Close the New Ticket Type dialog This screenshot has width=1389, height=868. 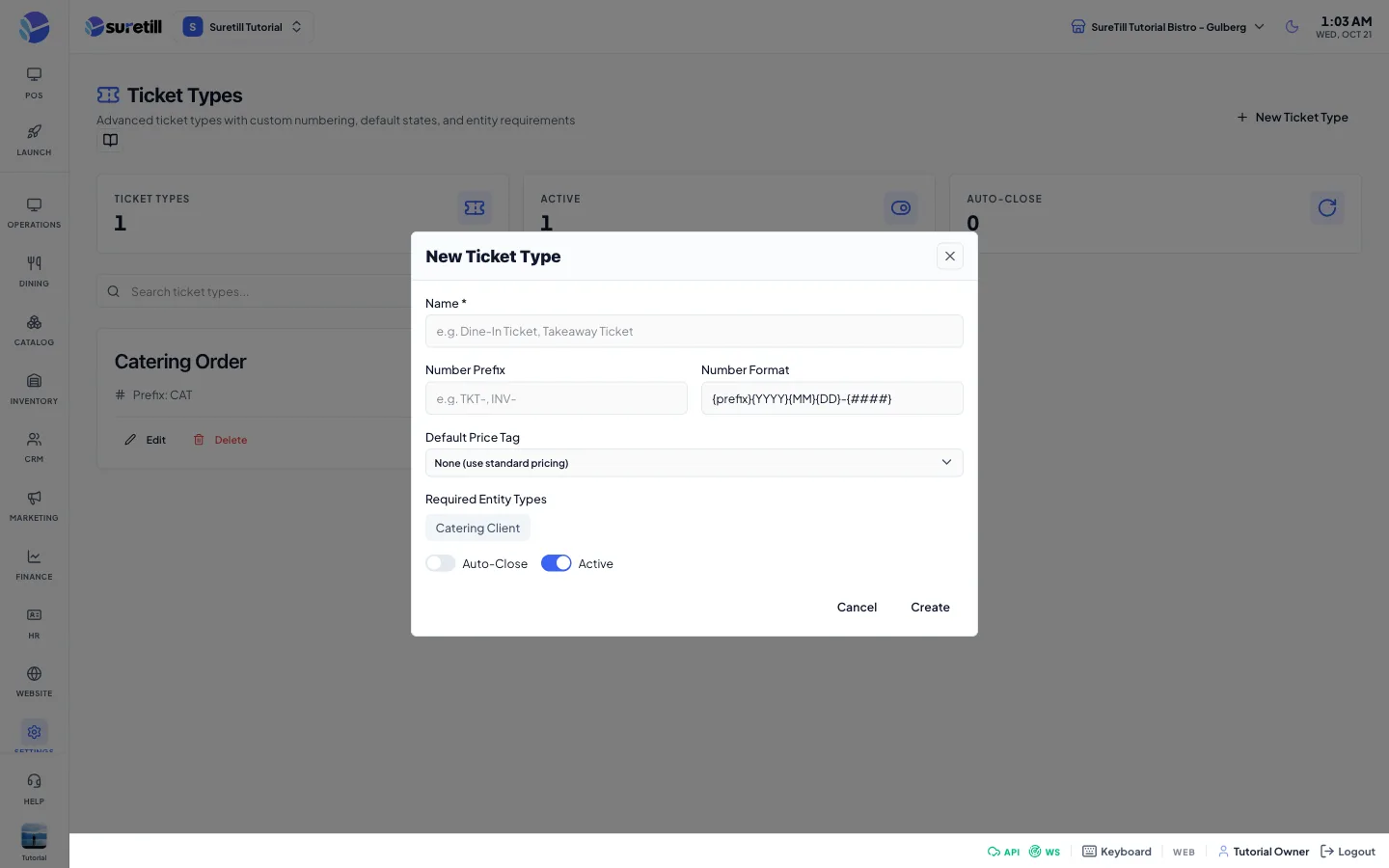pos(950,257)
